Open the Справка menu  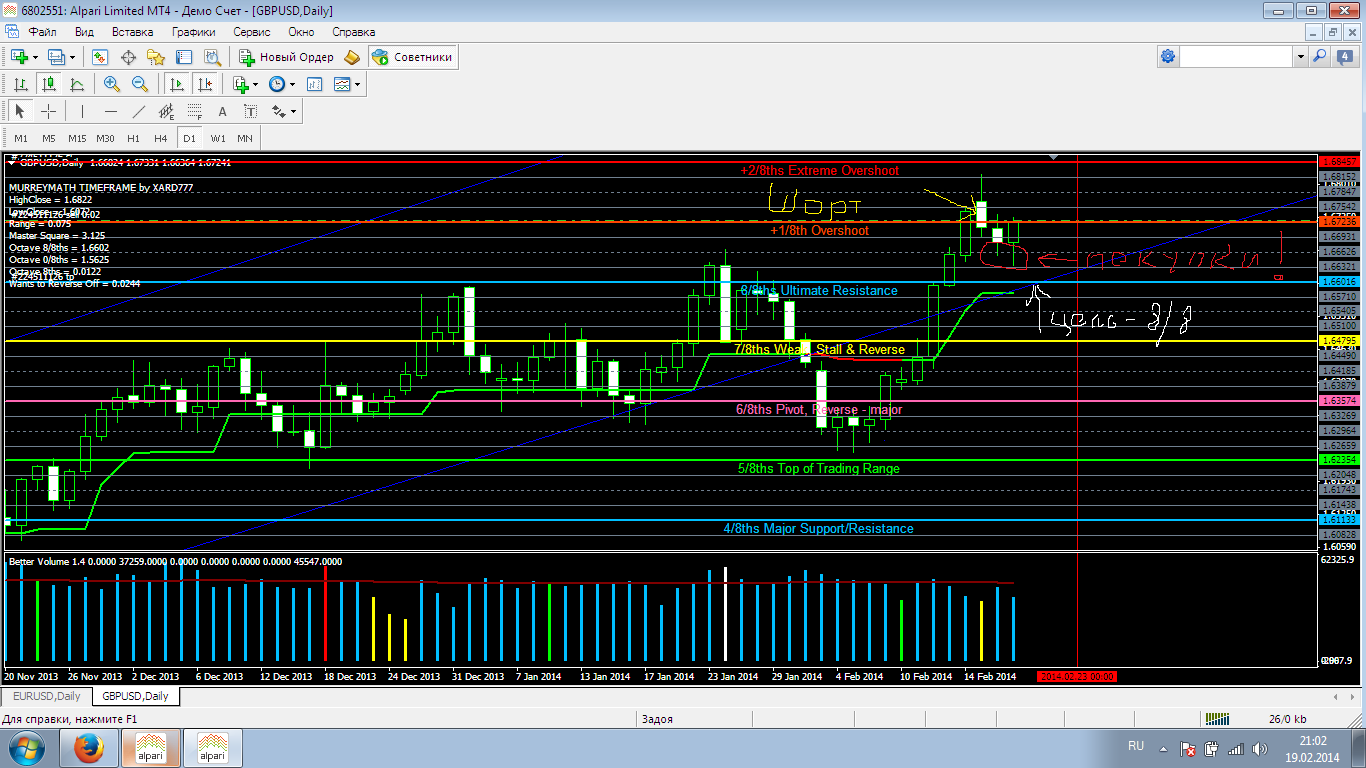coord(353,32)
